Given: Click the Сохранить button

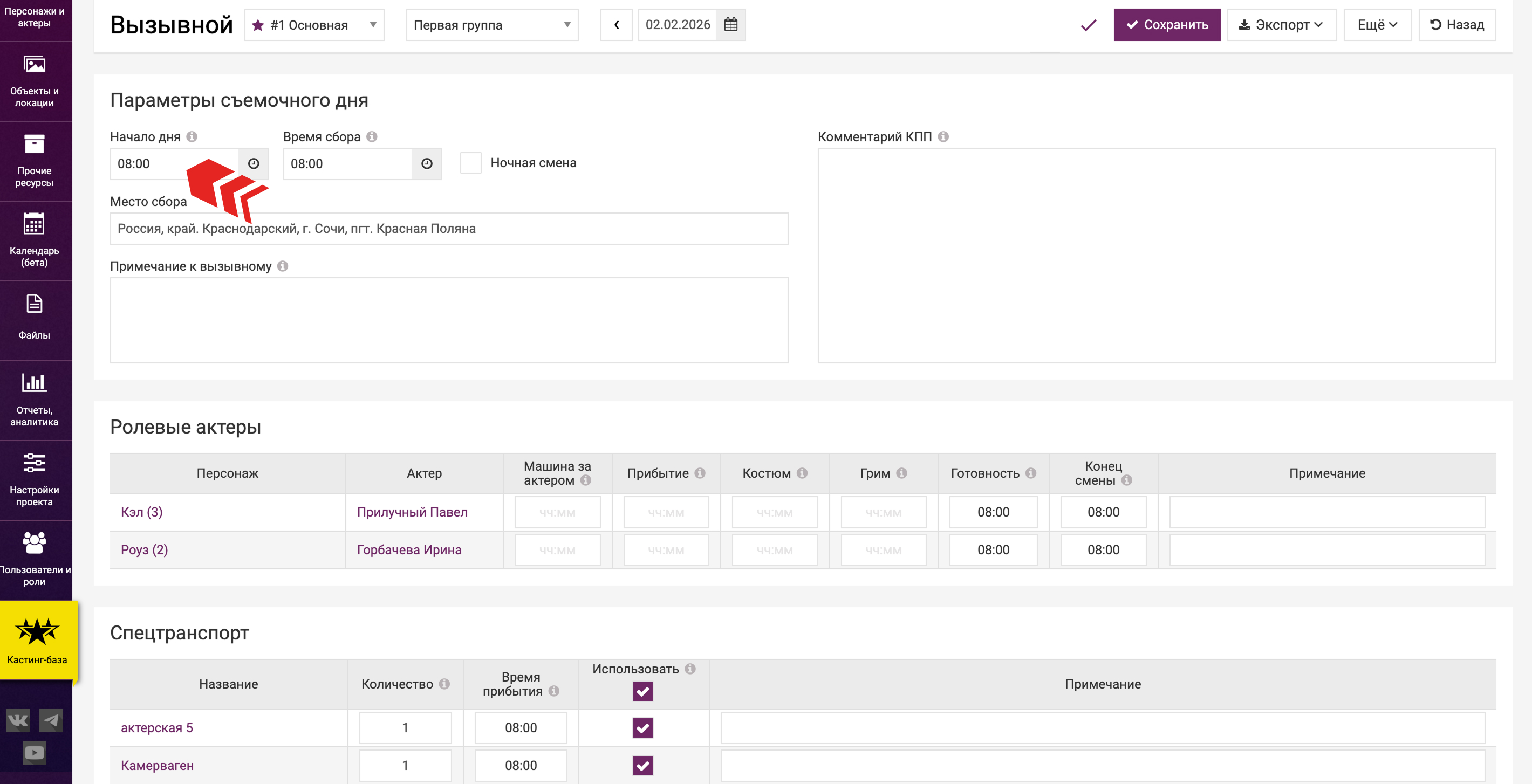Looking at the screenshot, I should 1166,25.
